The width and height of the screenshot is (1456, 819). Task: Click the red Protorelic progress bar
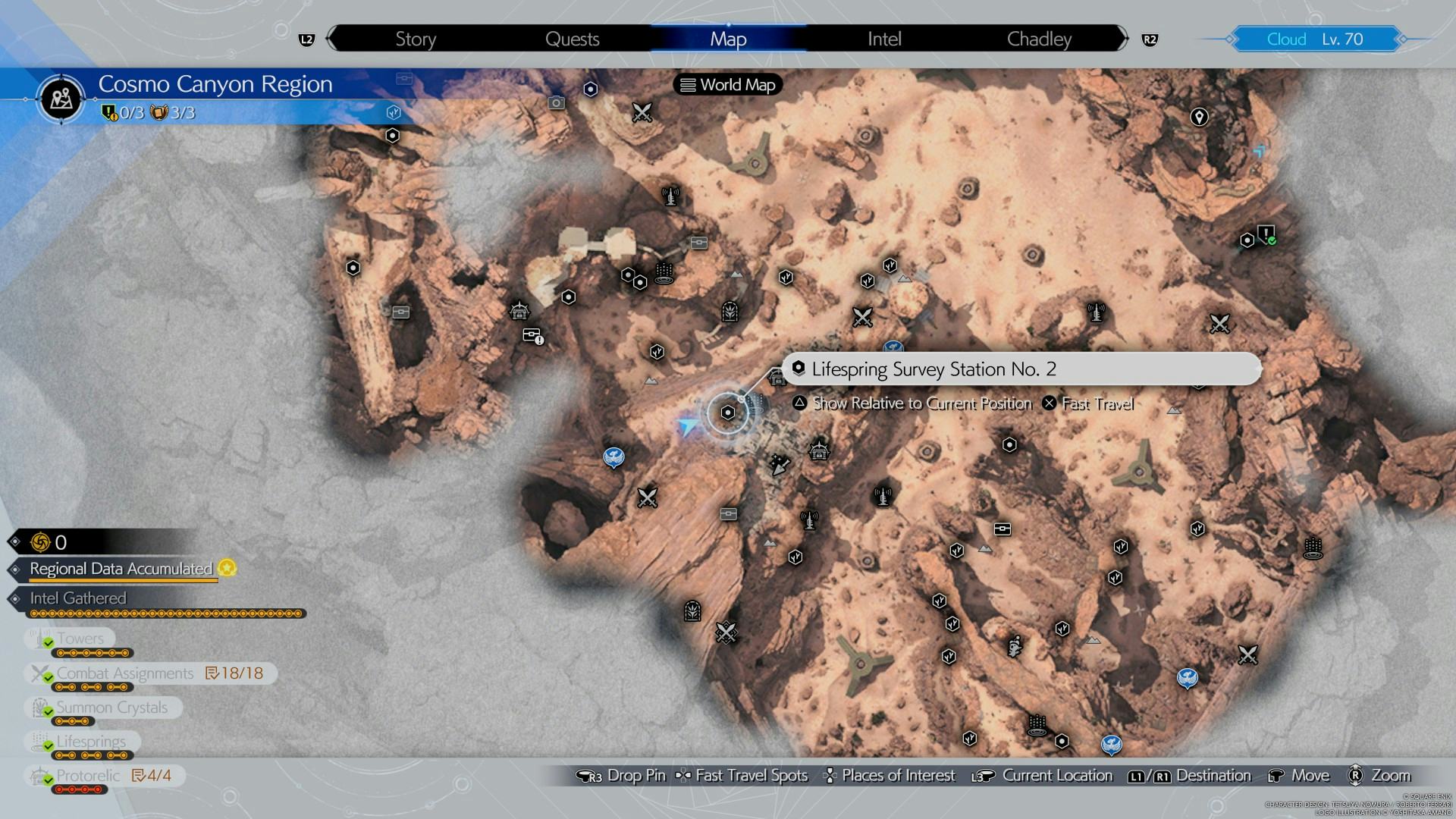click(x=80, y=790)
